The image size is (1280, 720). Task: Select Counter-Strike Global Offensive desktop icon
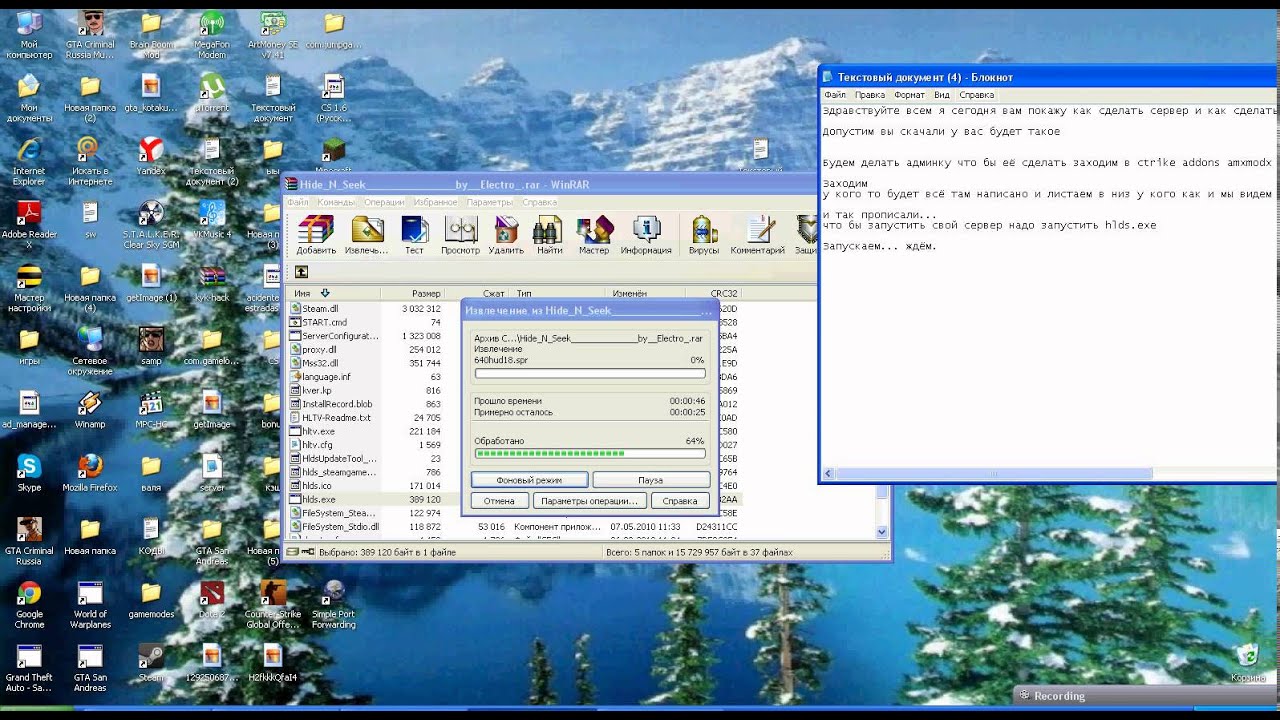[273, 593]
